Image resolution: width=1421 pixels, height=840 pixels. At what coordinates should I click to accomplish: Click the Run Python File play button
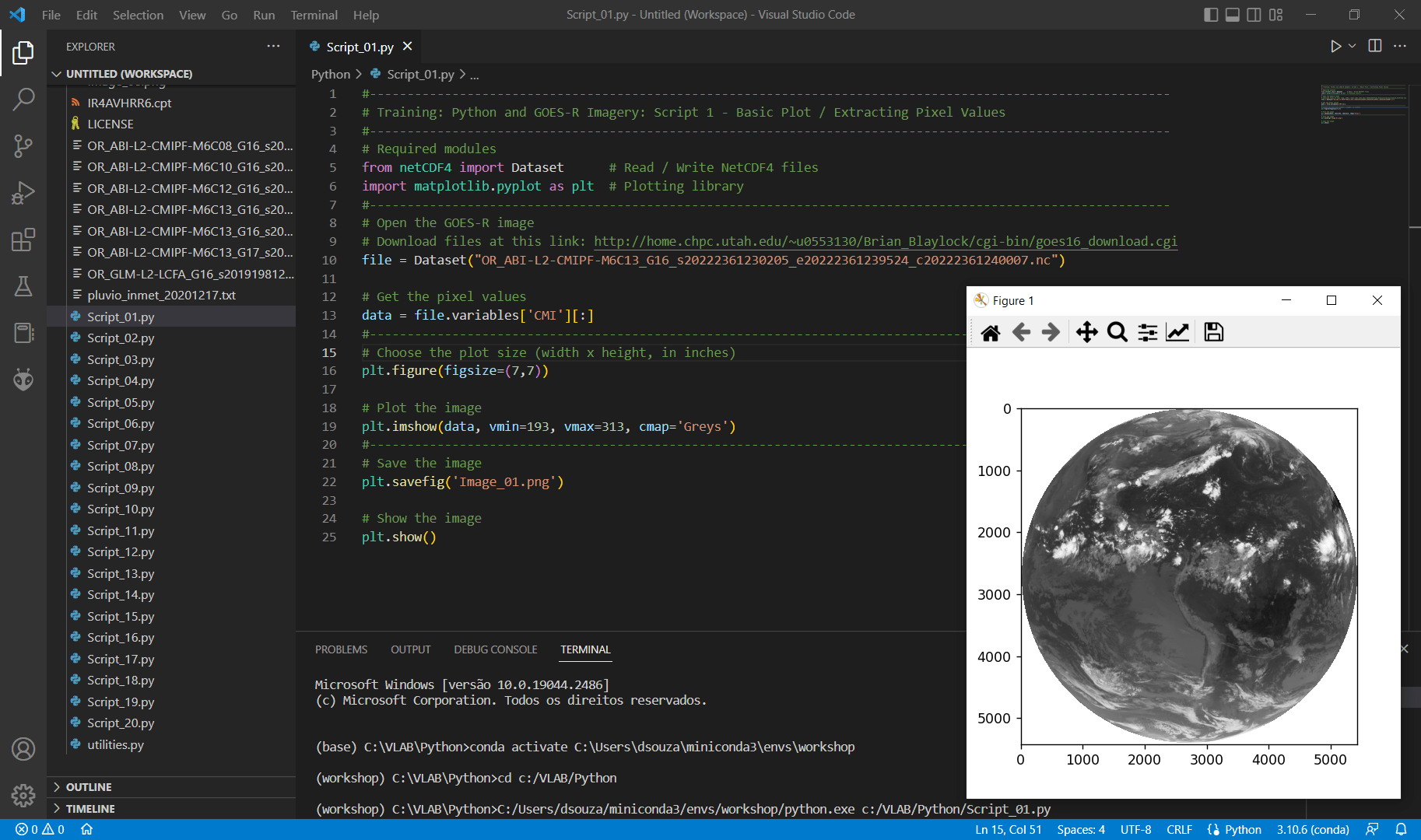tap(1335, 47)
